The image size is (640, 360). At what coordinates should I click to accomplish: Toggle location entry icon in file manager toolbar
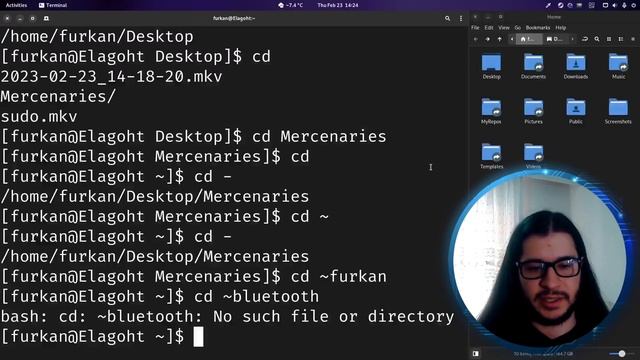coord(585,39)
